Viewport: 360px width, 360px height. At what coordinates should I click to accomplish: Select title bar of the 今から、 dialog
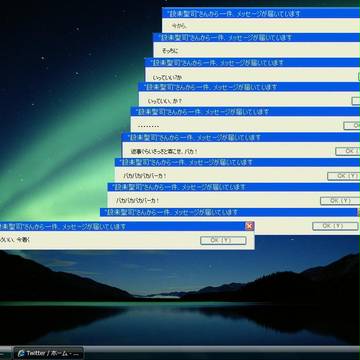point(261,13)
